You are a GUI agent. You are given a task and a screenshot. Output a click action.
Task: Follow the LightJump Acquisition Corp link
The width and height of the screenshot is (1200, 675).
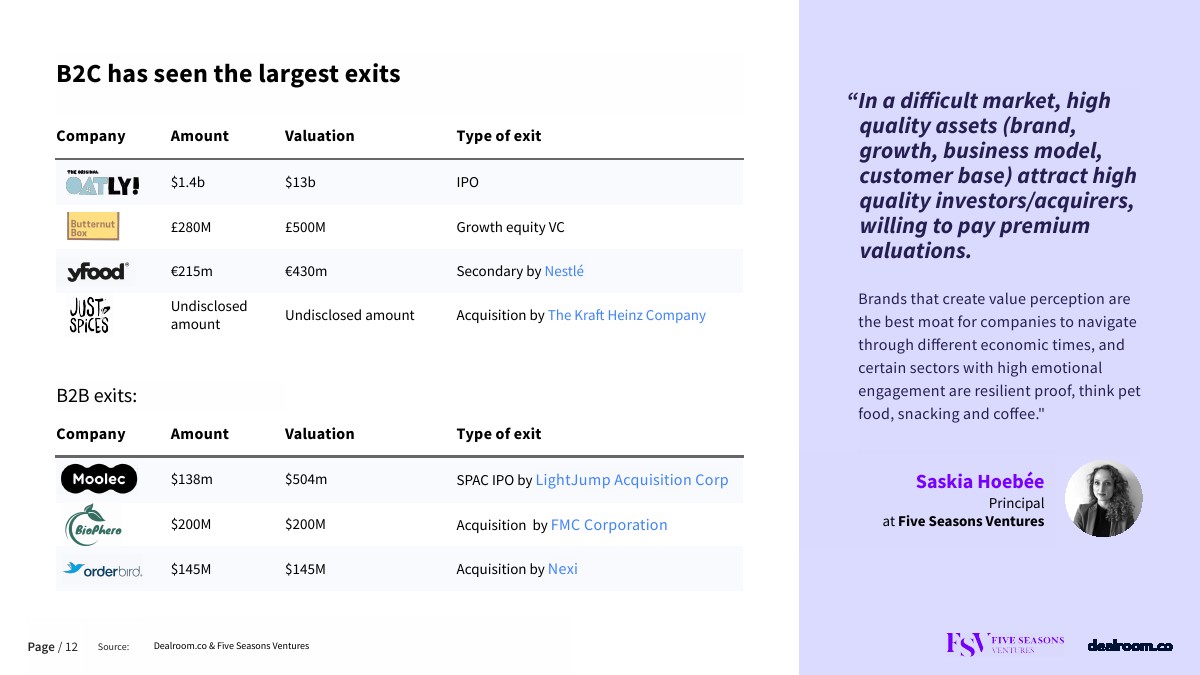(x=632, y=480)
